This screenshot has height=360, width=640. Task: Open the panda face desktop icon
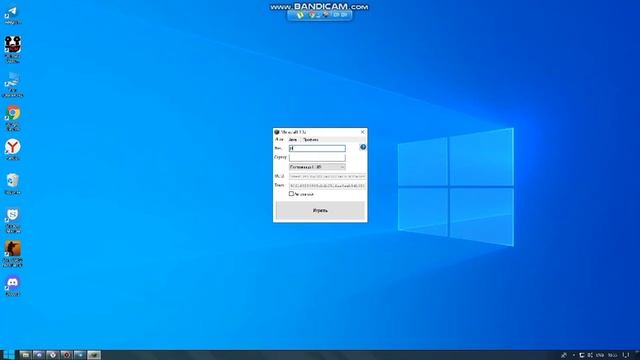tap(13, 49)
